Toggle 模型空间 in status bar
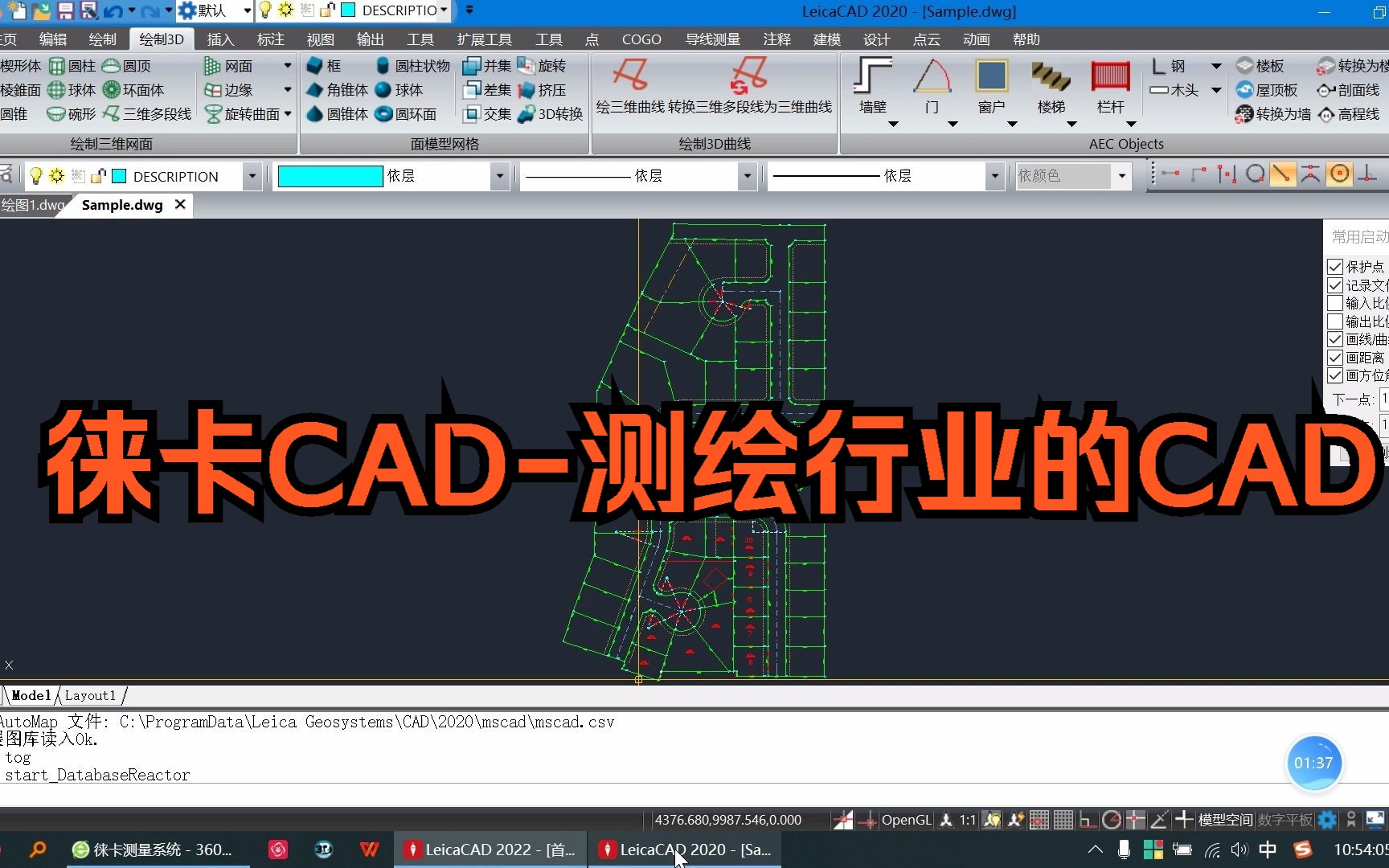 click(1225, 820)
